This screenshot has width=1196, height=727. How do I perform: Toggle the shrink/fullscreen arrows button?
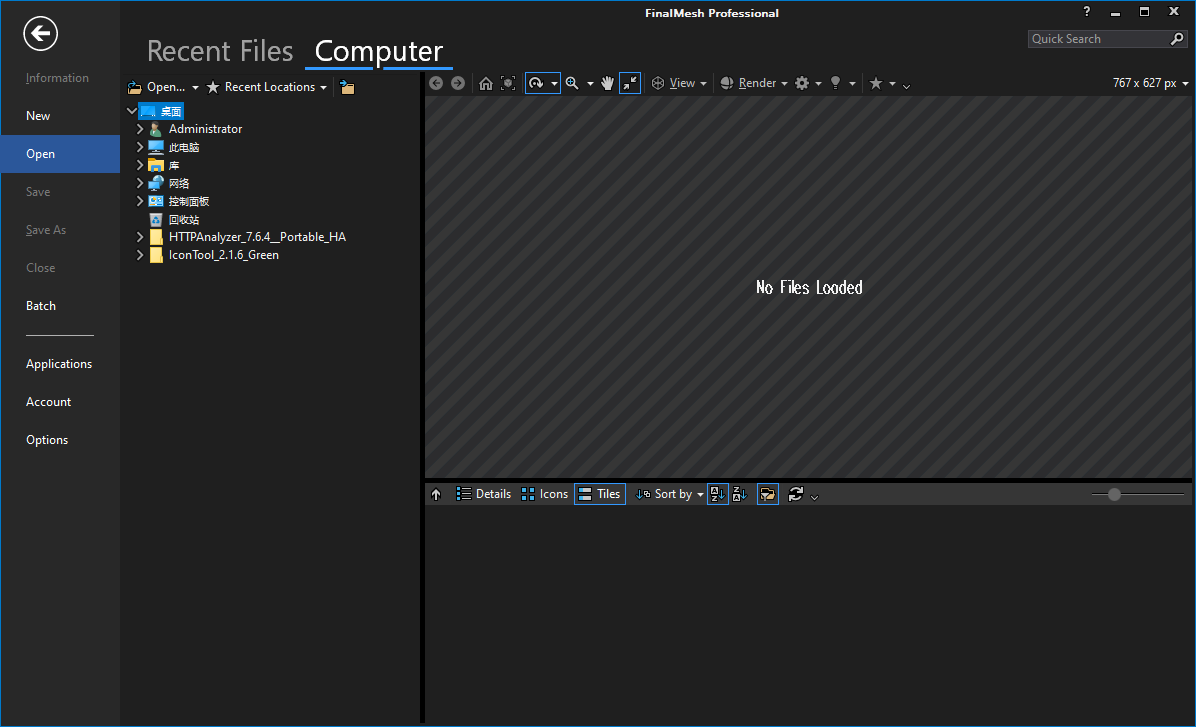pos(630,83)
